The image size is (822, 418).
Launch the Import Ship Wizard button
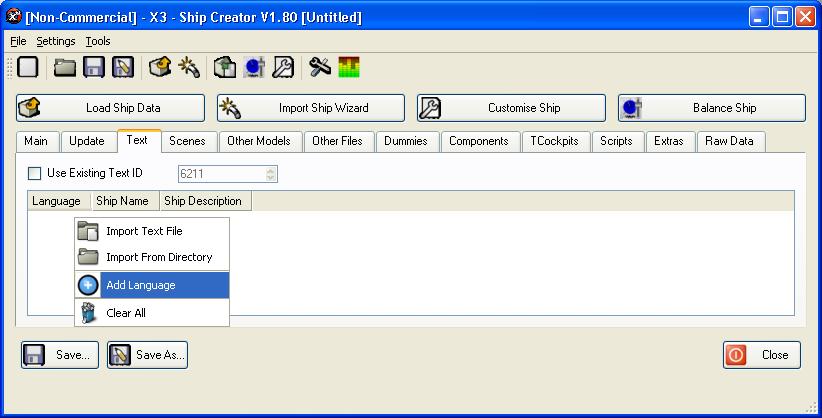(311, 108)
